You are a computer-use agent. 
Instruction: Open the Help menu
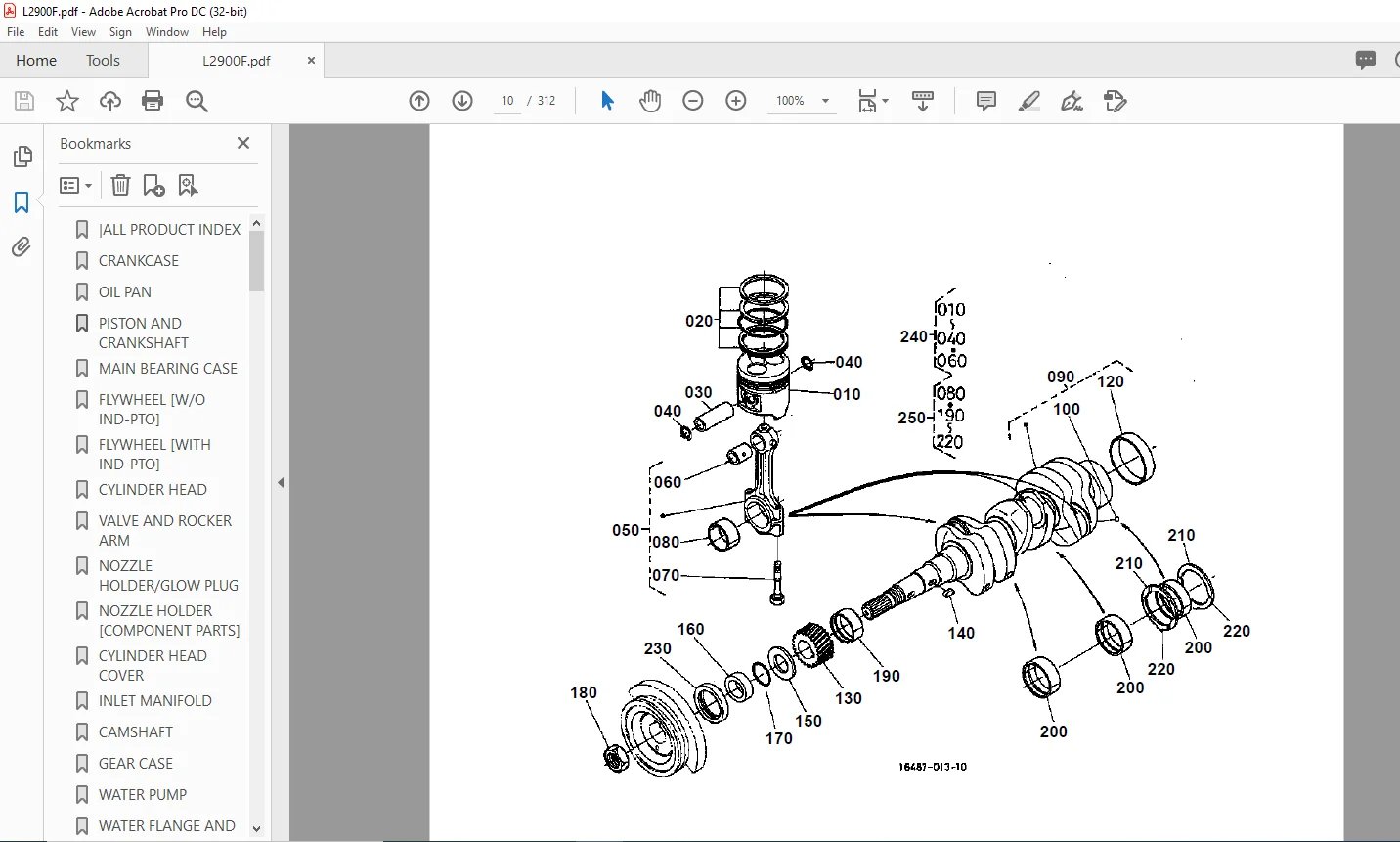point(214,31)
